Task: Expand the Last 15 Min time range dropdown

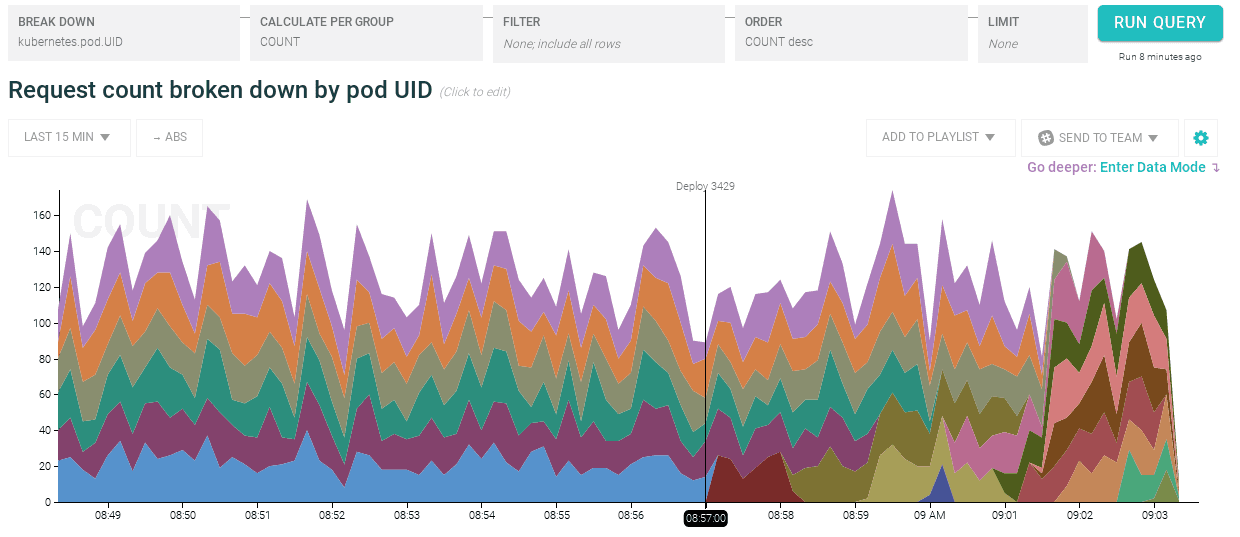Action: coord(69,138)
